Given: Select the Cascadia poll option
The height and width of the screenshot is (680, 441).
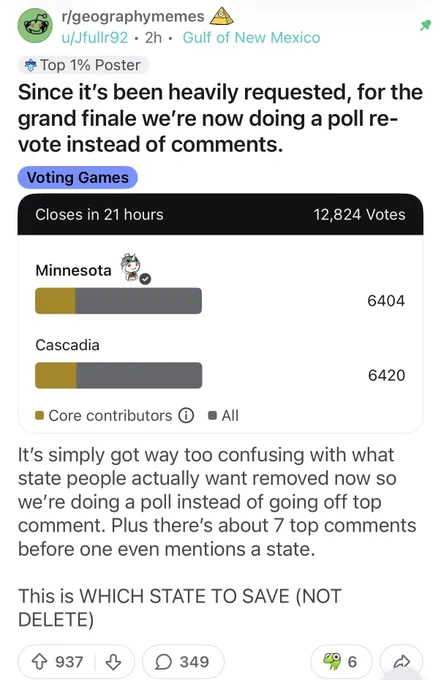Looking at the screenshot, I should coord(220,363).
